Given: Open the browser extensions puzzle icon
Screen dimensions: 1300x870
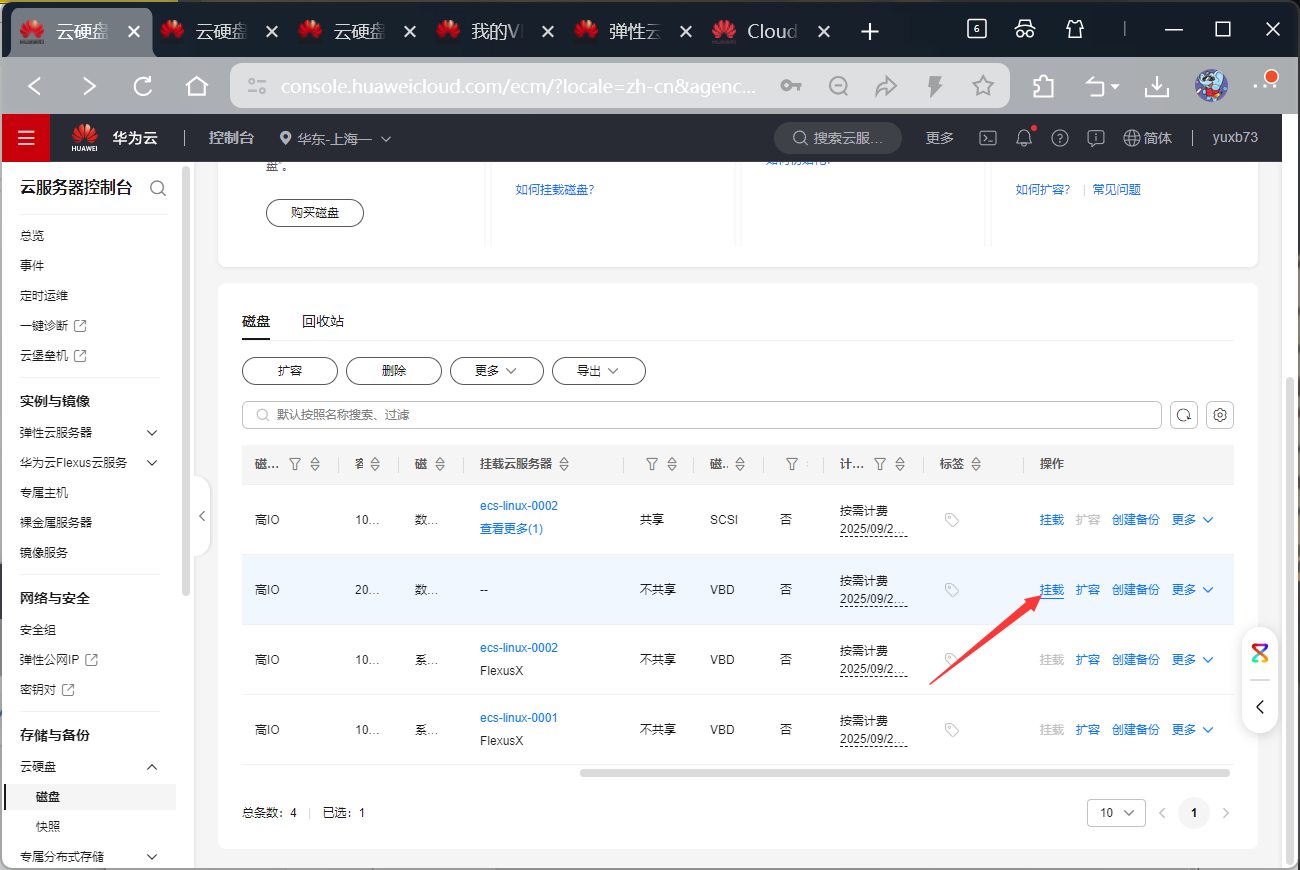Looking at the screenshot, I should click(x=1043, y=86).
